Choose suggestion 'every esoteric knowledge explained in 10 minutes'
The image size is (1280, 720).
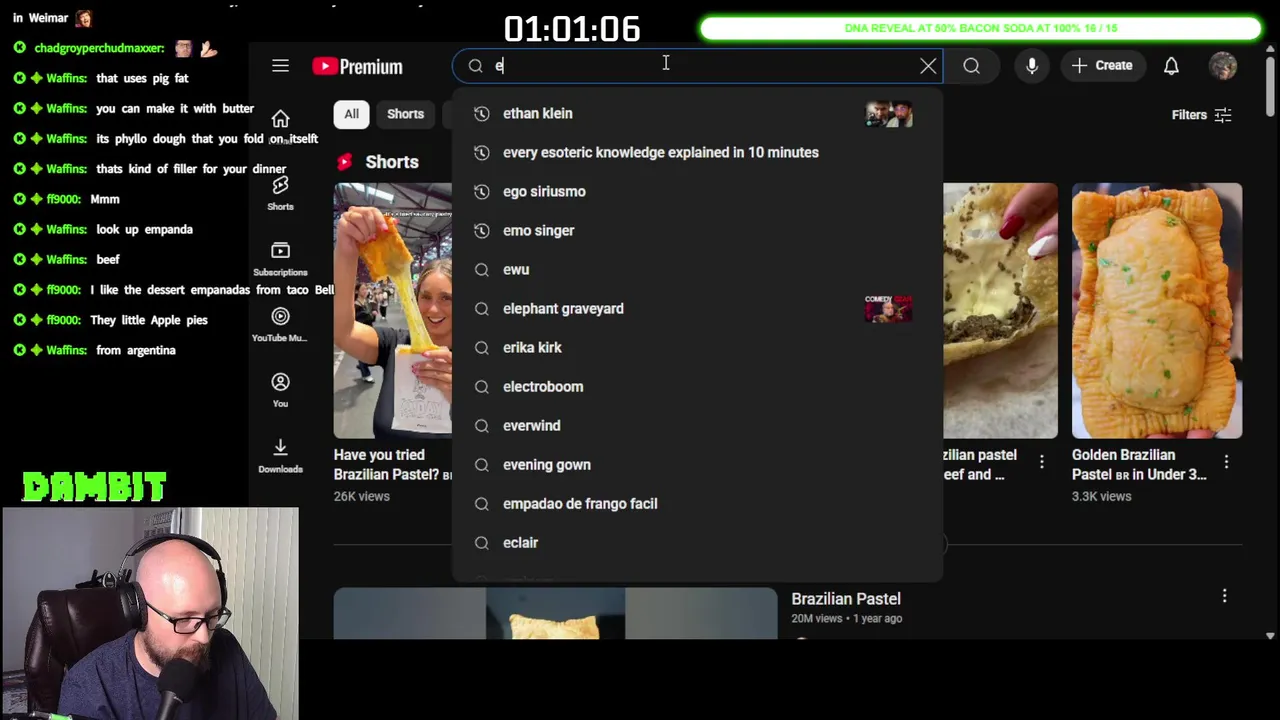coord(697,153)
